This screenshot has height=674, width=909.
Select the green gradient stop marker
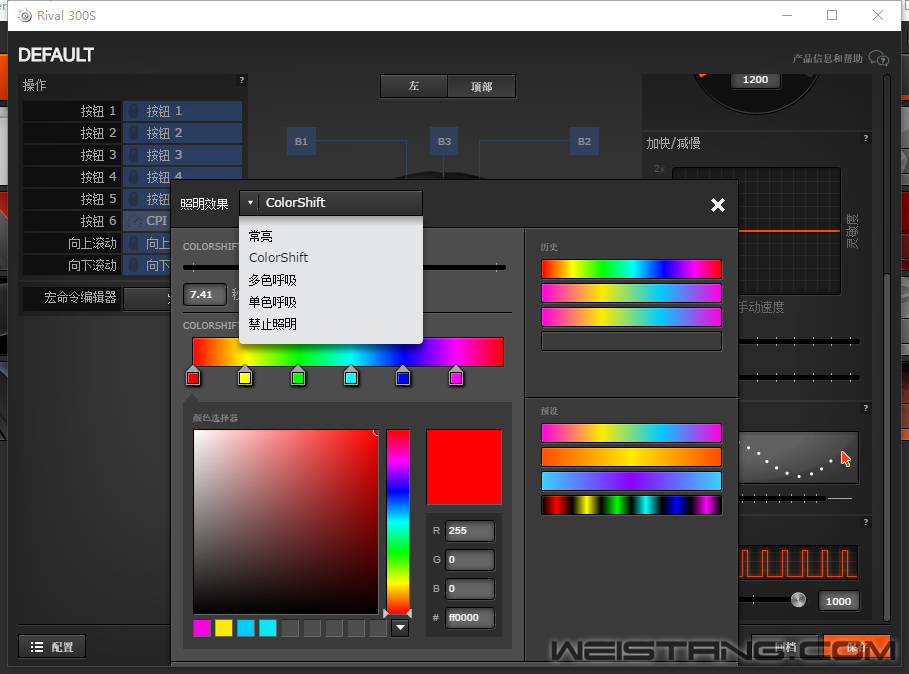[298, 376]
